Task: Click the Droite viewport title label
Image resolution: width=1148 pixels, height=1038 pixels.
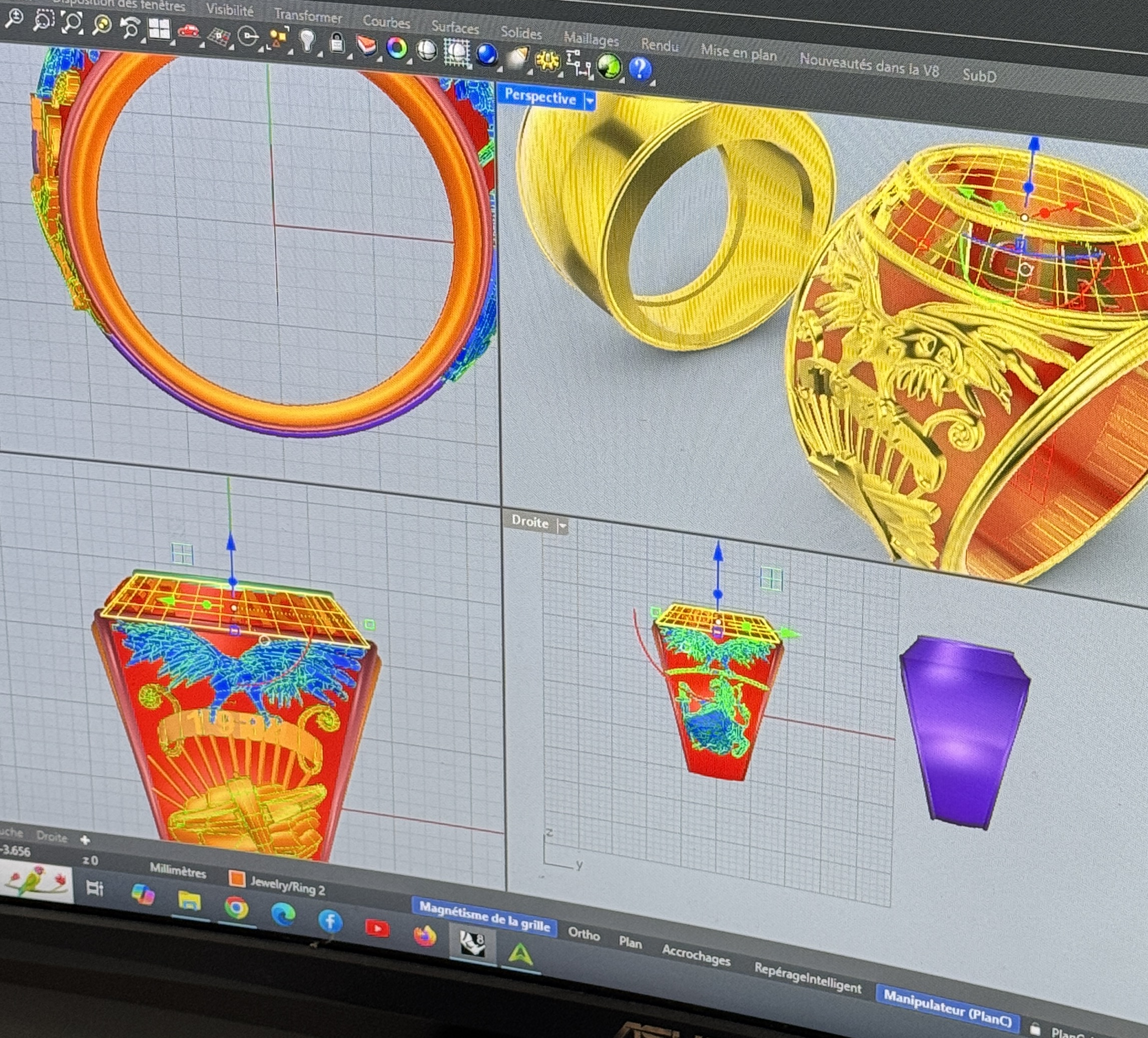Action: click(x=530, y=521)
